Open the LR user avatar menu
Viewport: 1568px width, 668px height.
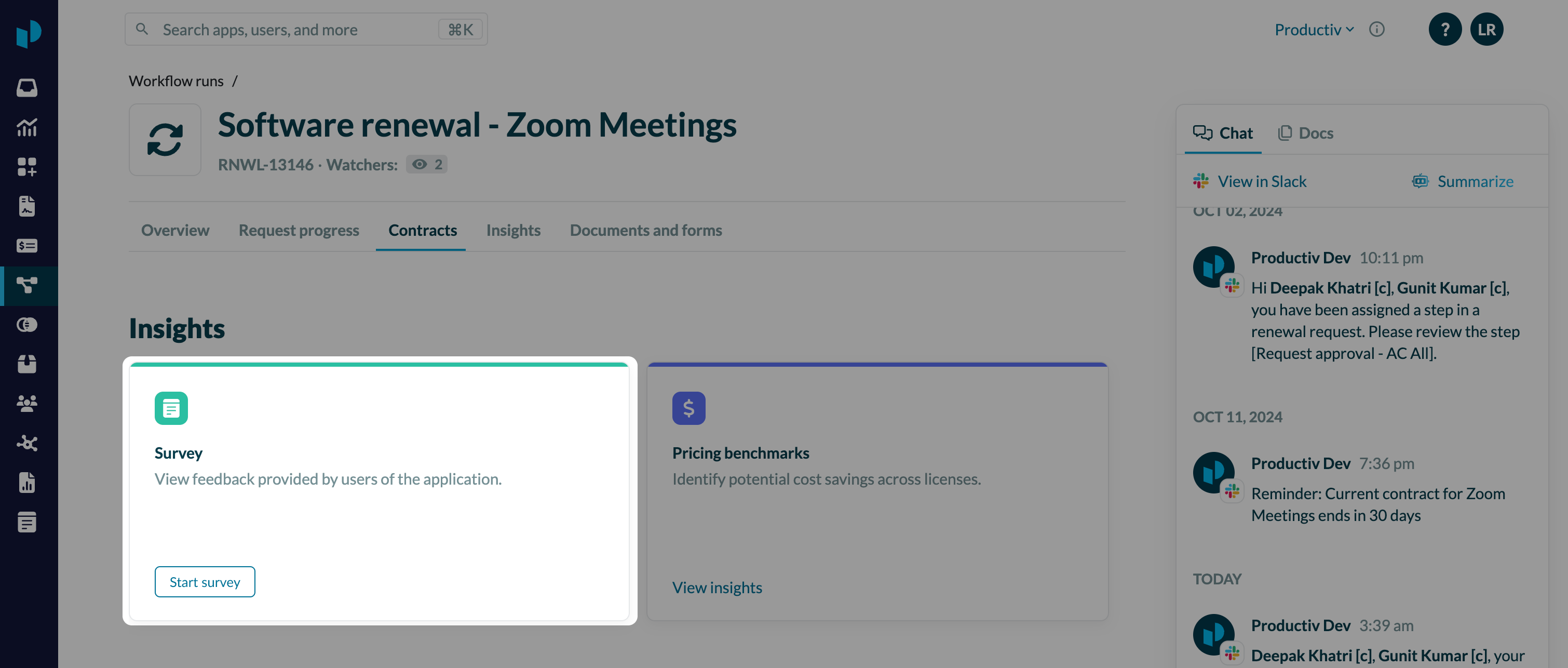[1486, 29]
